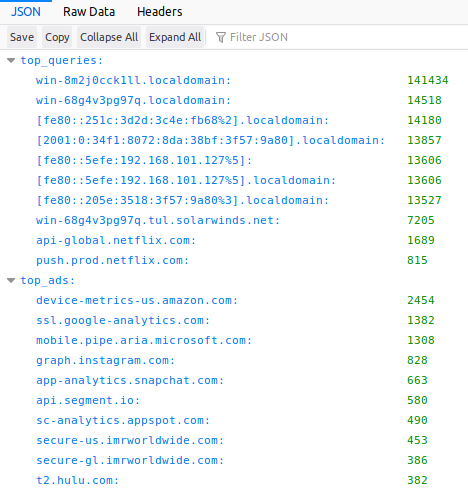Collapse the top_ads node
Viewport: 468px width, 498px height.
(x=11, y=281)
